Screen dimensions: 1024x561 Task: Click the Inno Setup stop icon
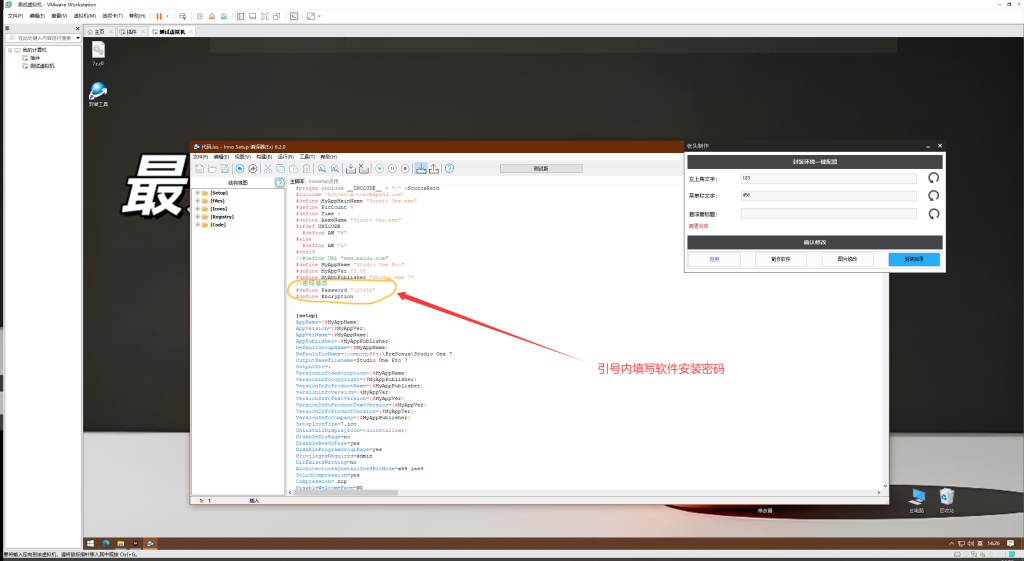405,168
